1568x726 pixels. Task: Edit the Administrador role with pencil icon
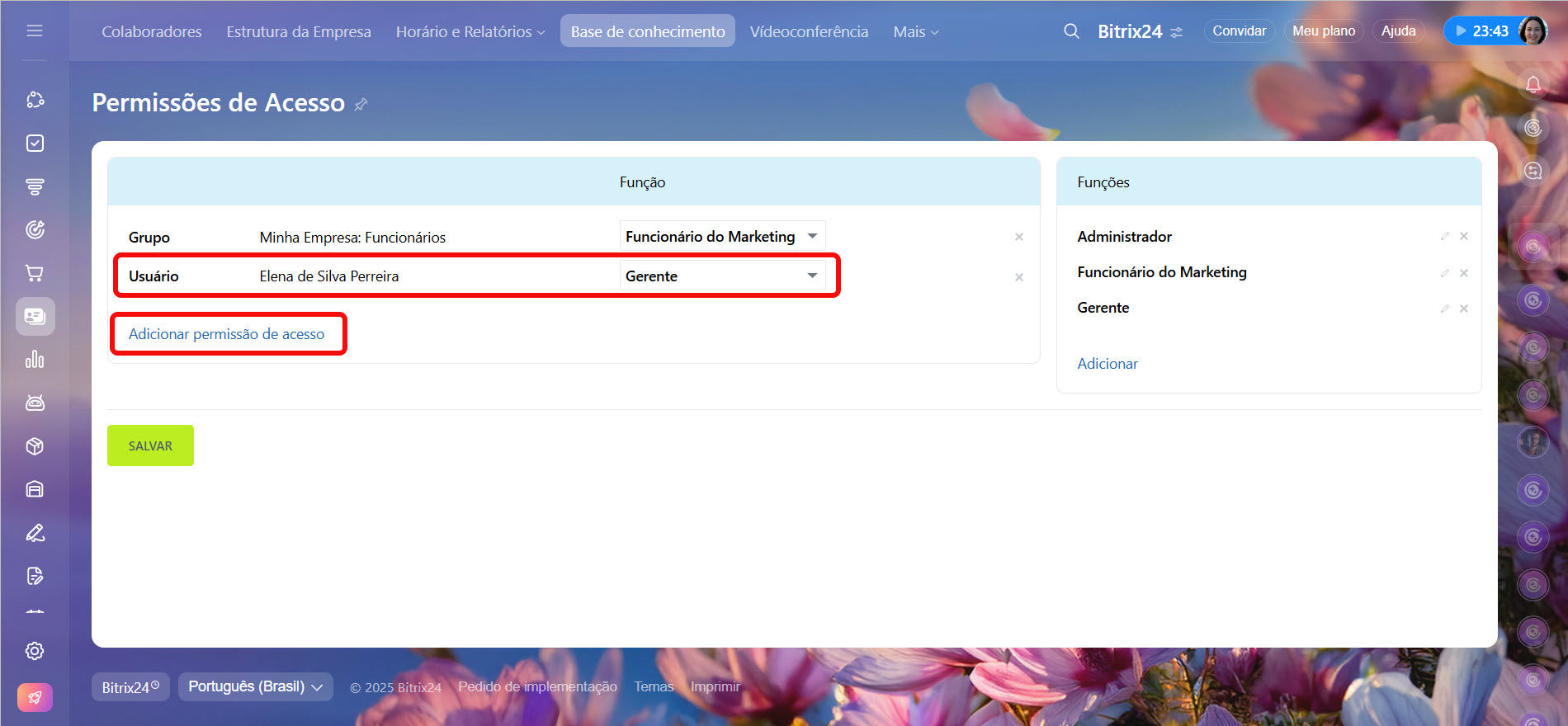pyautogui.click(x=1444, y=237)
